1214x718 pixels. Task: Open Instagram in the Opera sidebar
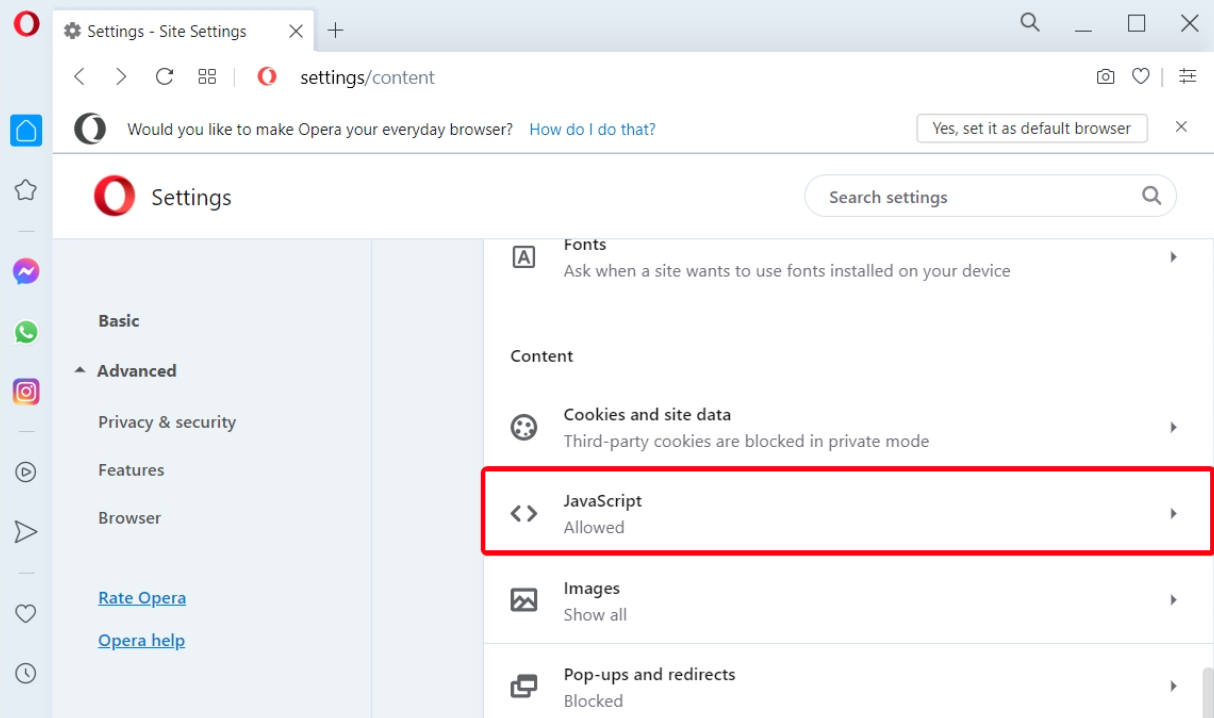[26, 392]
